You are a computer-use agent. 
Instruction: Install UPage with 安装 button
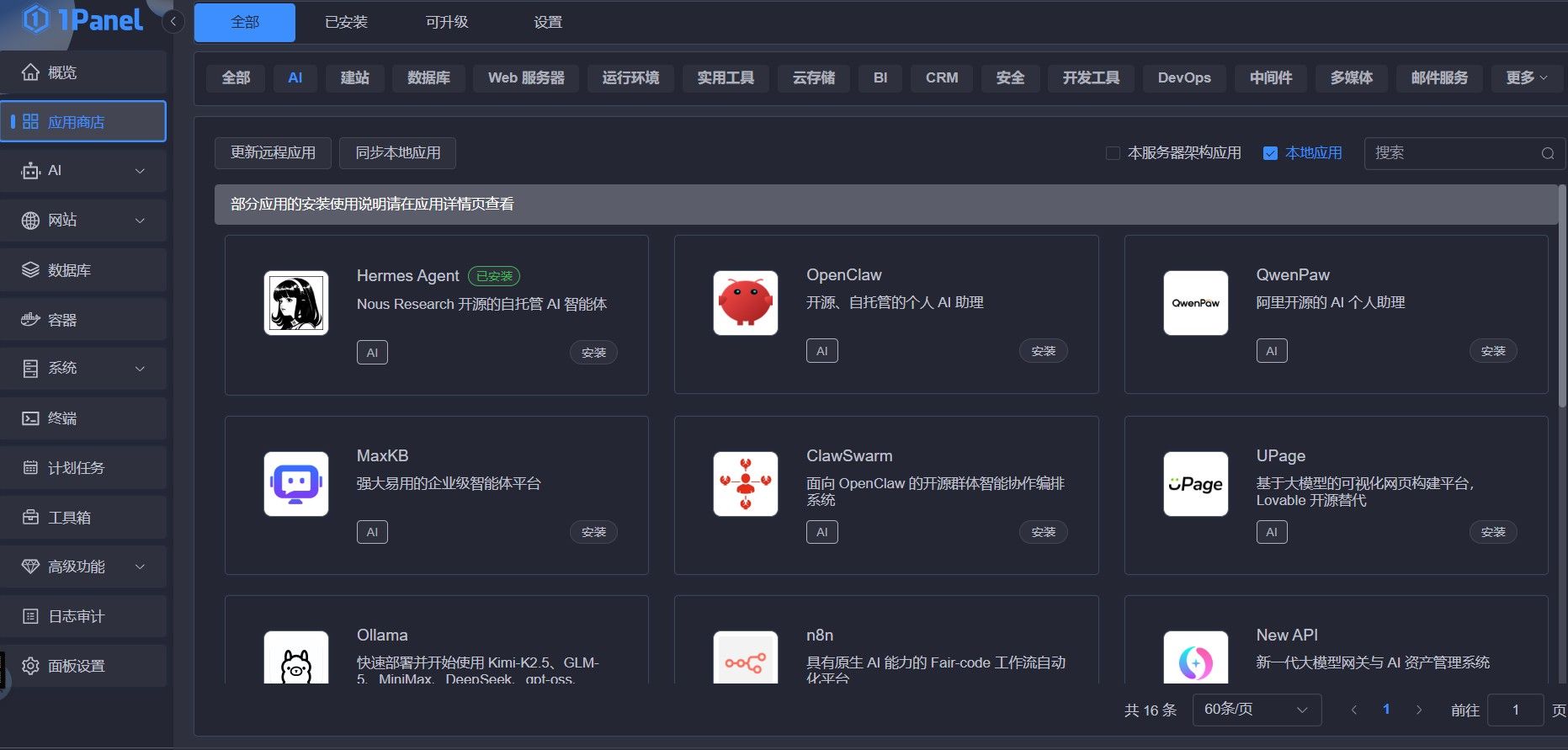1493,532
